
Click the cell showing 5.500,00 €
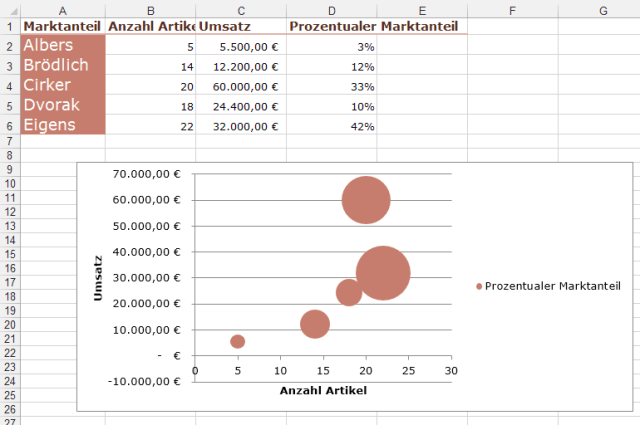click(x=240, y=46)
